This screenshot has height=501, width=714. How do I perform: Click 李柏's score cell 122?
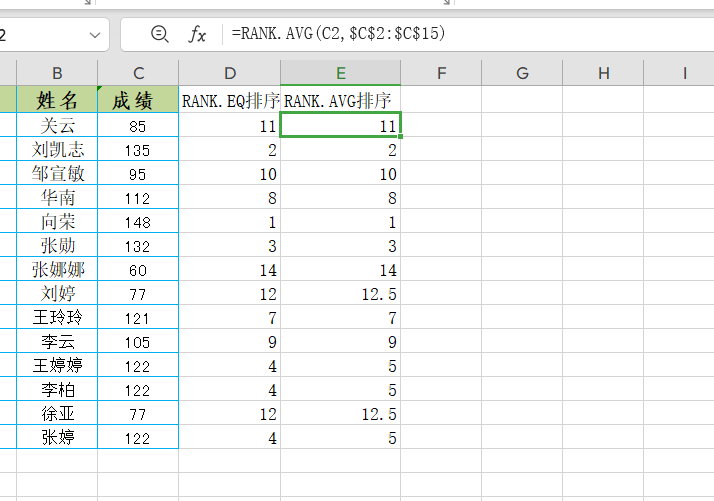(138, 389)
